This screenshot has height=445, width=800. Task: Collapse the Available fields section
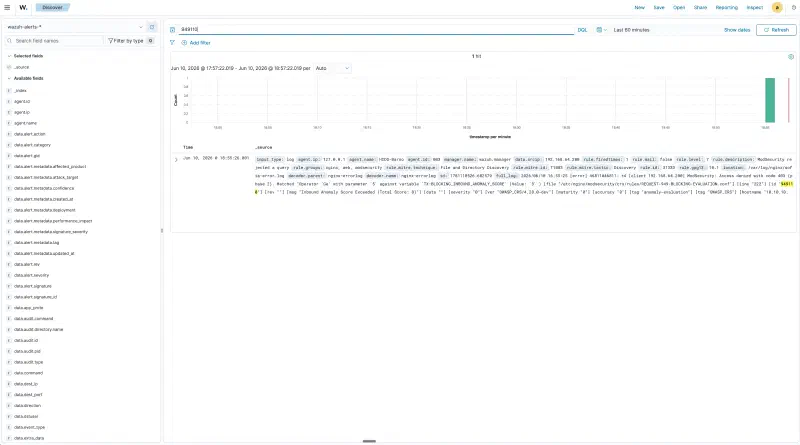pyautogui.click(x=25, y=79)
